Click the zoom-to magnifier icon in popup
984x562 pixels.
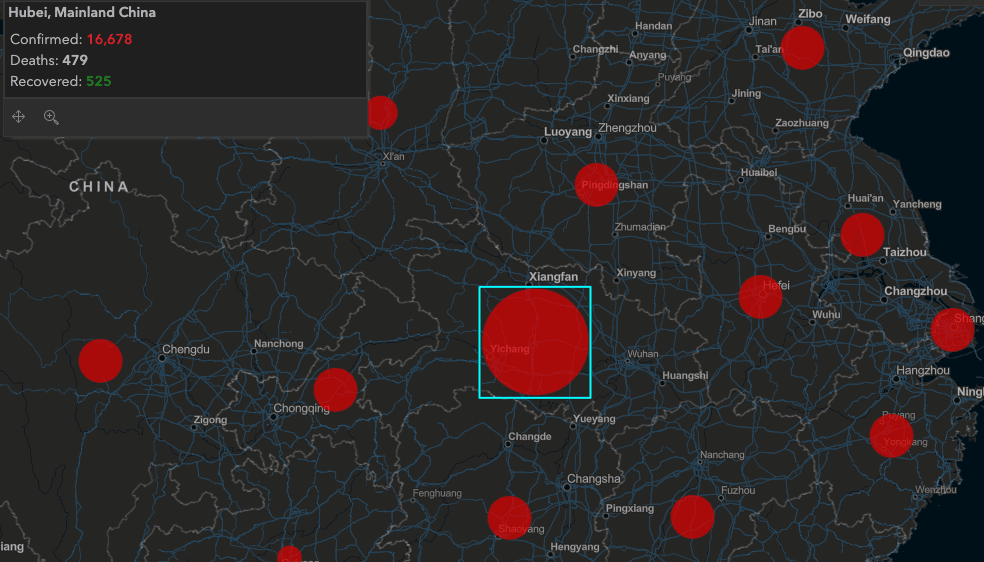pos(51,117)
